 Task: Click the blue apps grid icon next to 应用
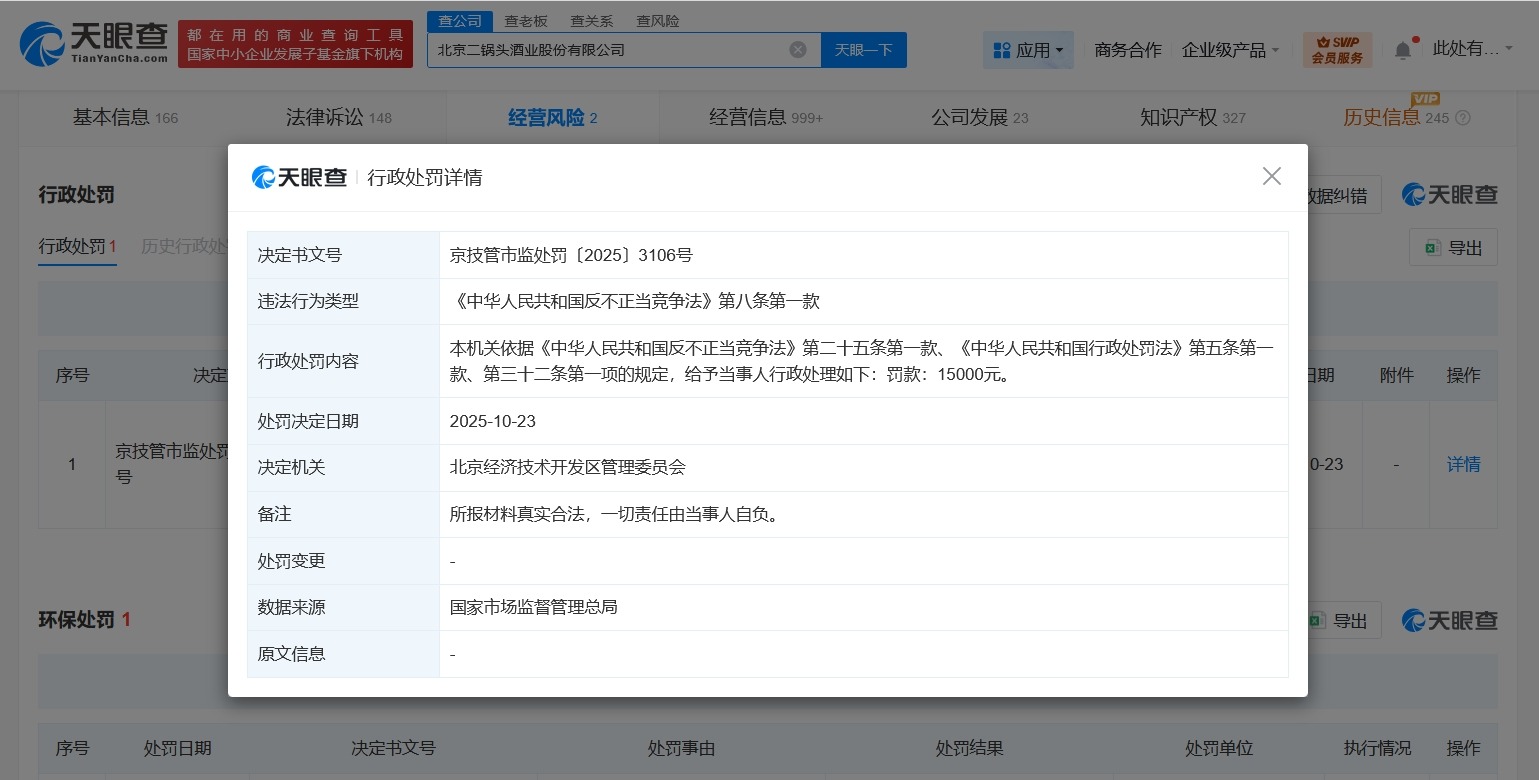(1002, 49)
